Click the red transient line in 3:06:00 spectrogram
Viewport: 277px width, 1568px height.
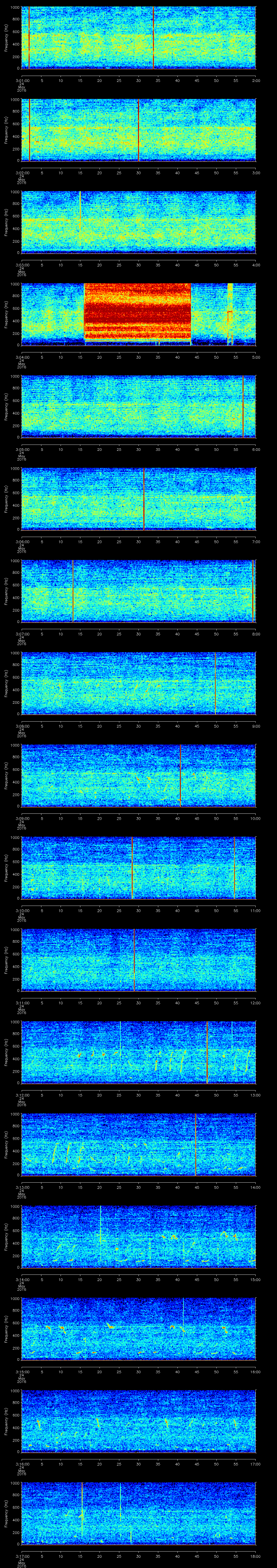[144, 499]
